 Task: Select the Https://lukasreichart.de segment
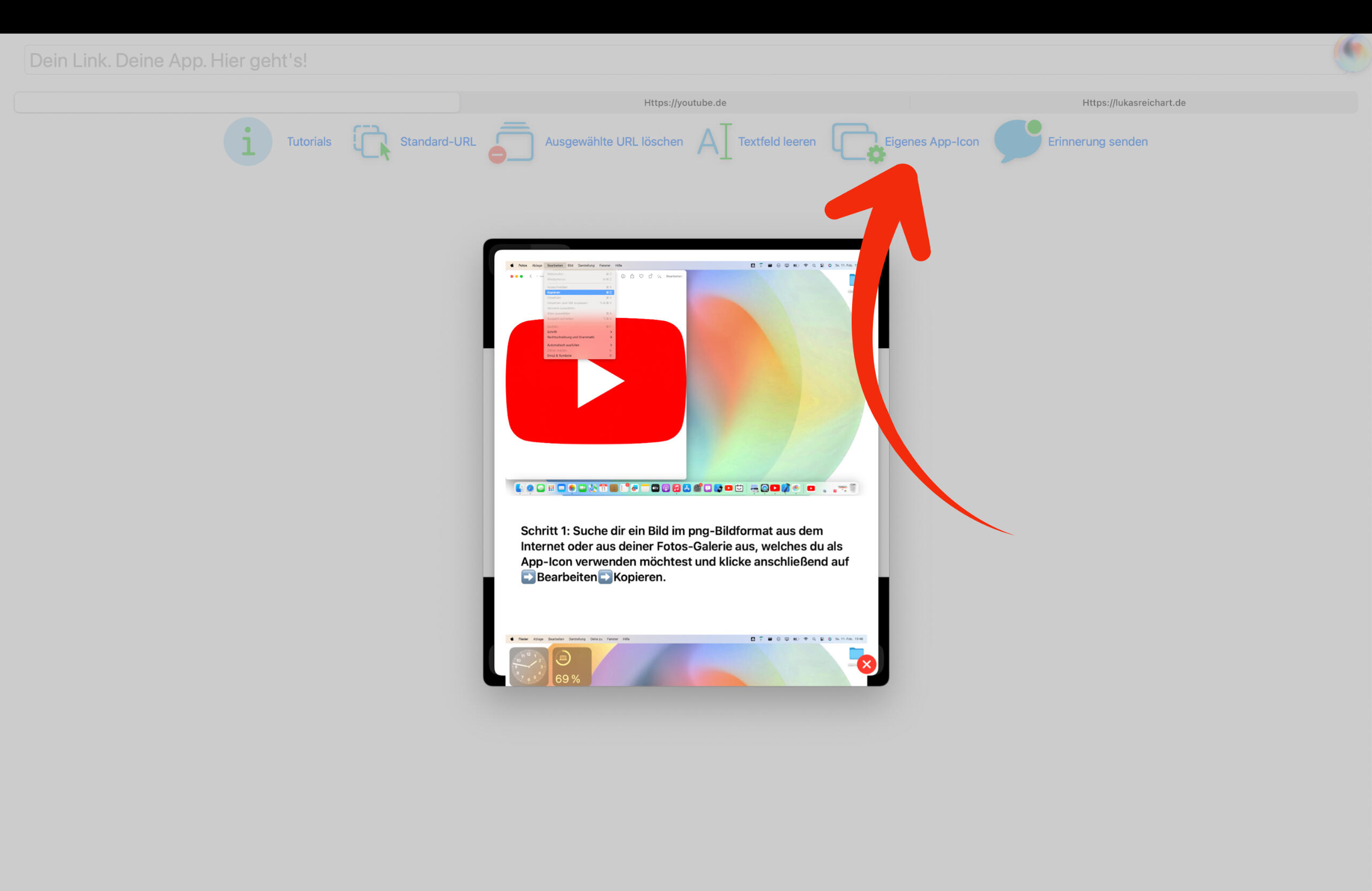pos(1134,102)
